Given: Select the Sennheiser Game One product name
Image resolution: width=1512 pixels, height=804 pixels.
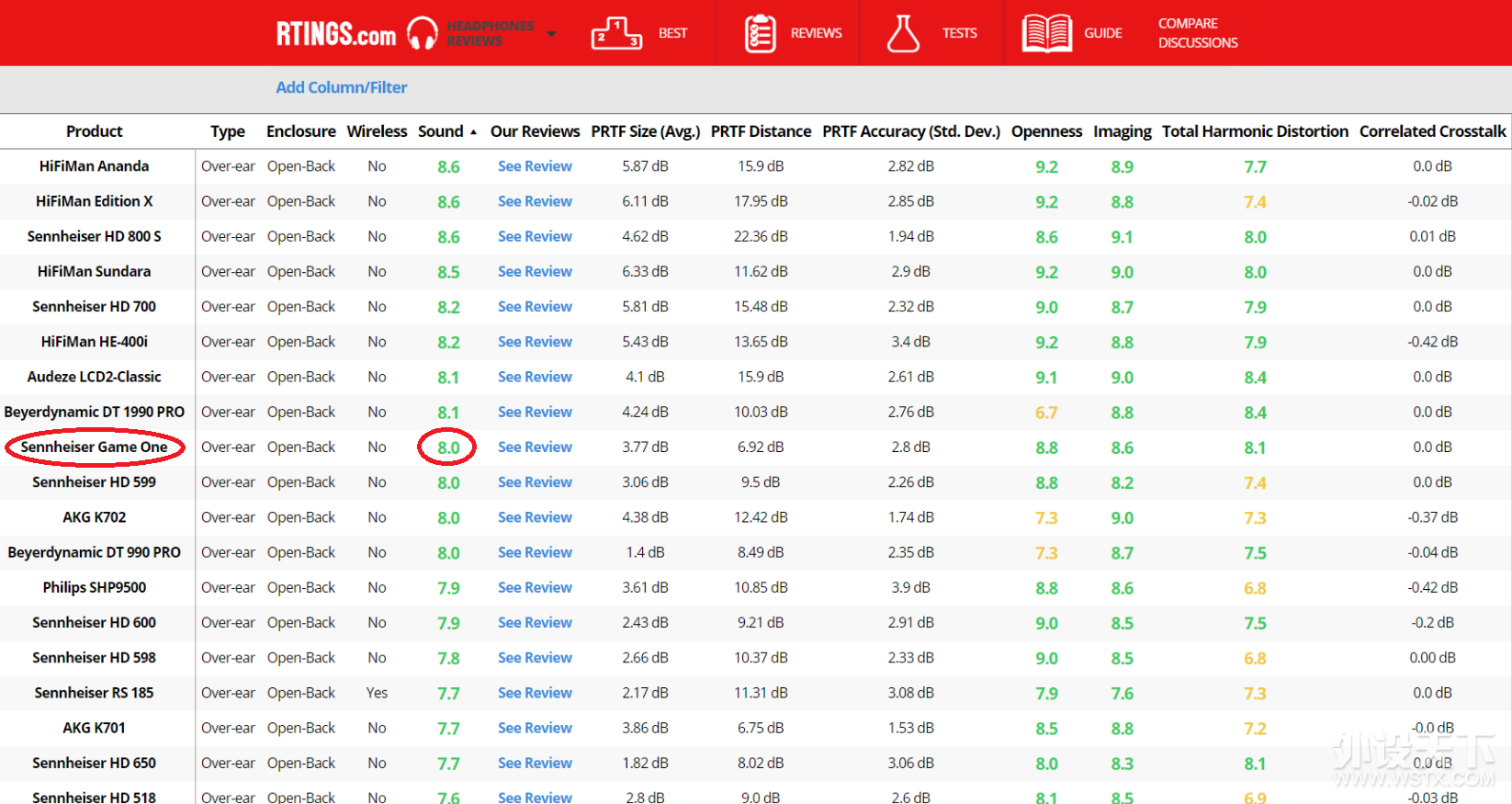Looking at the screenshot, I should pyautogui.click(x=94, y=447).
